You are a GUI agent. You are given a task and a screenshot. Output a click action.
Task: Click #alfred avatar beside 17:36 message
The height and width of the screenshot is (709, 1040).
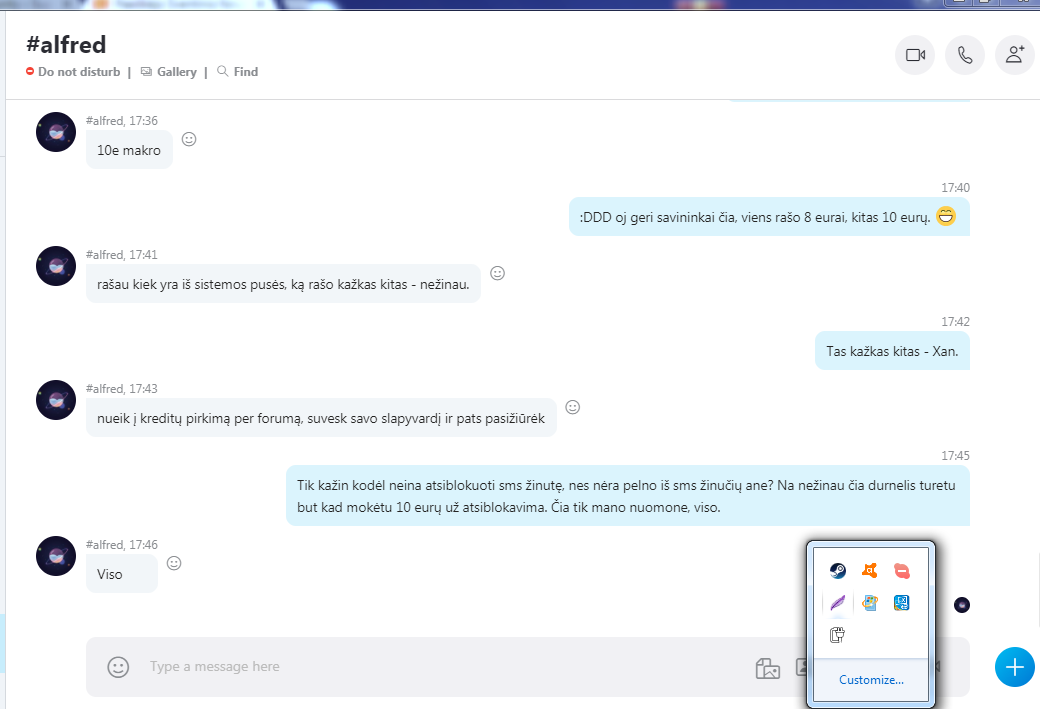(x=56, y=132)
